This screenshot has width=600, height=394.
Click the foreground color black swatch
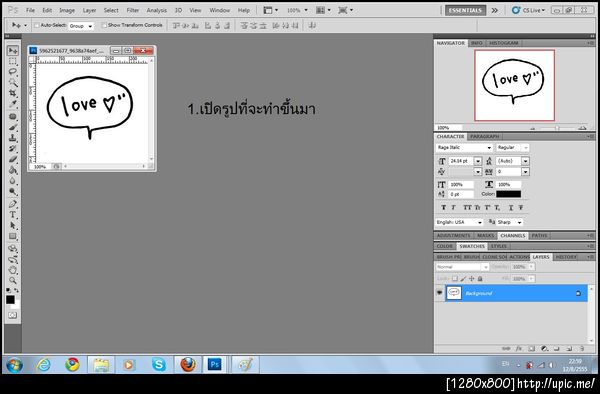click(10, 300)
